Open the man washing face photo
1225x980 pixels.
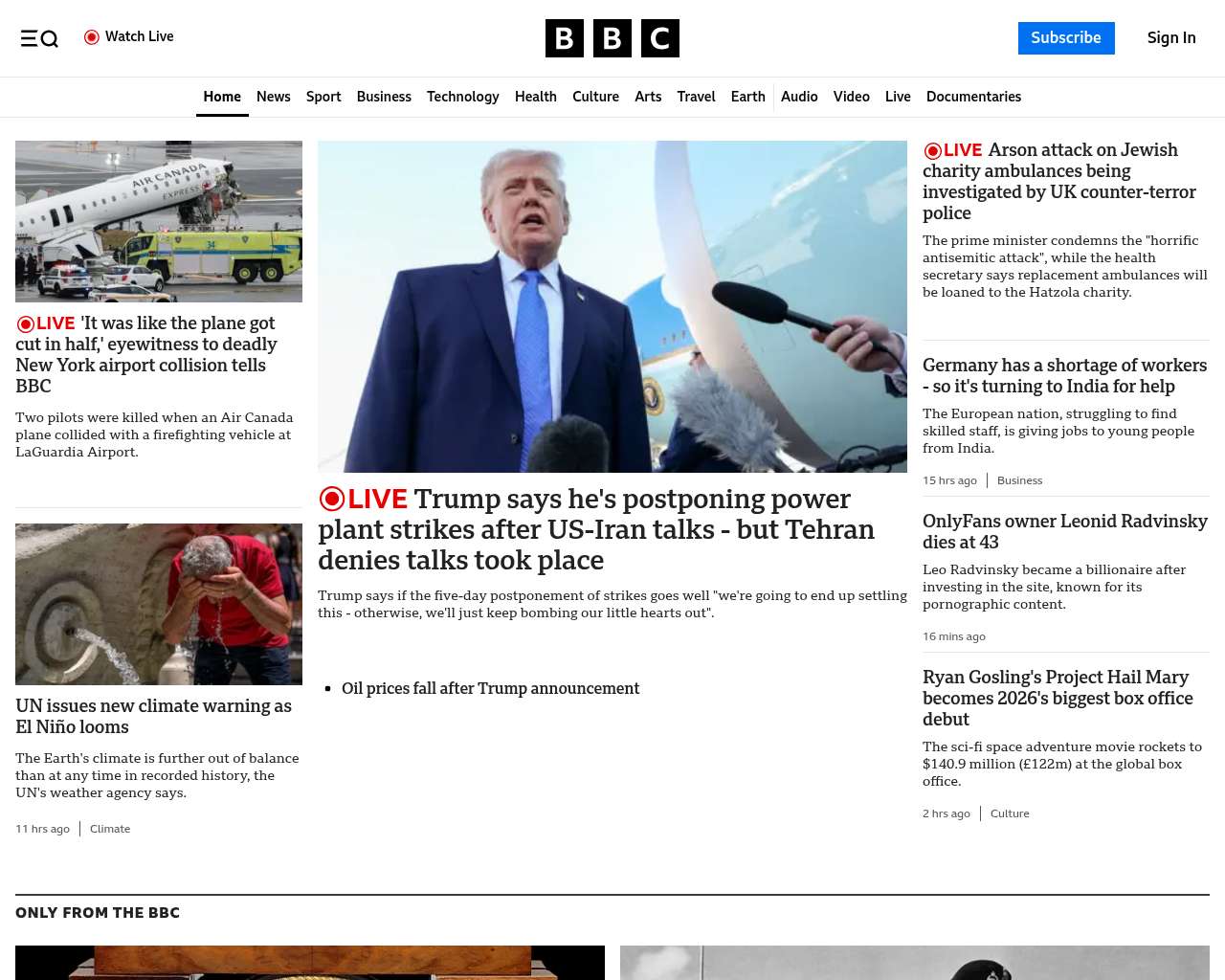159,604
